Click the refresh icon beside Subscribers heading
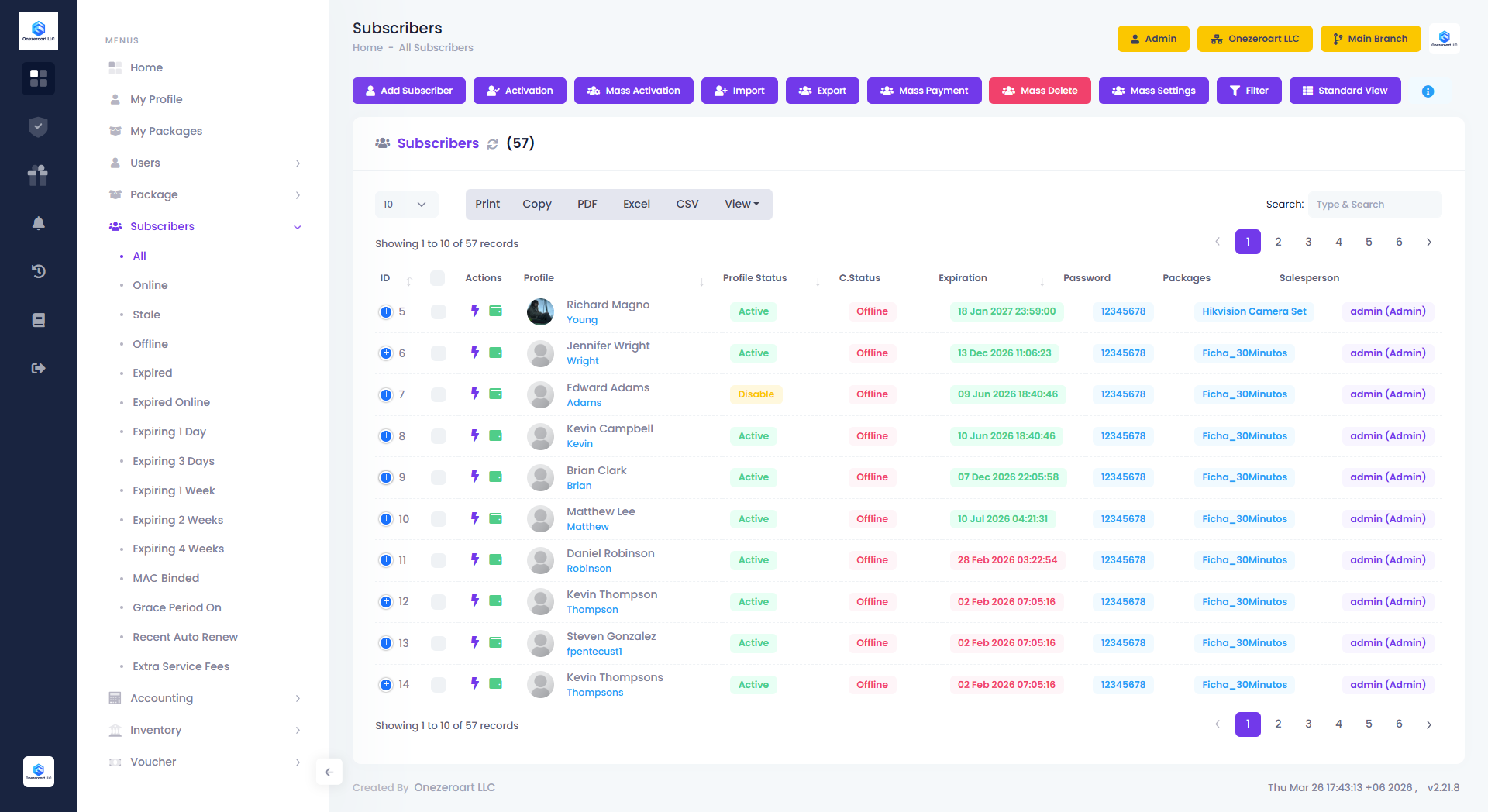Screen dimensions: 1488x812 pos(492,144)
